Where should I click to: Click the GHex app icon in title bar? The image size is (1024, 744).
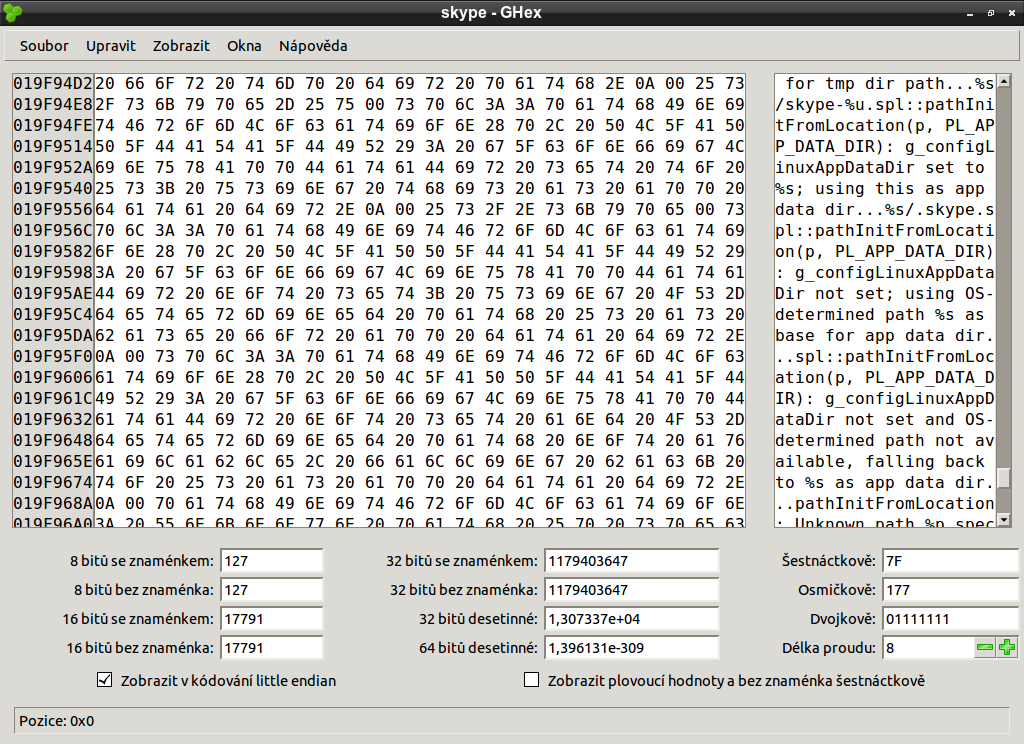pyautogui.click(x=12, y=12)
